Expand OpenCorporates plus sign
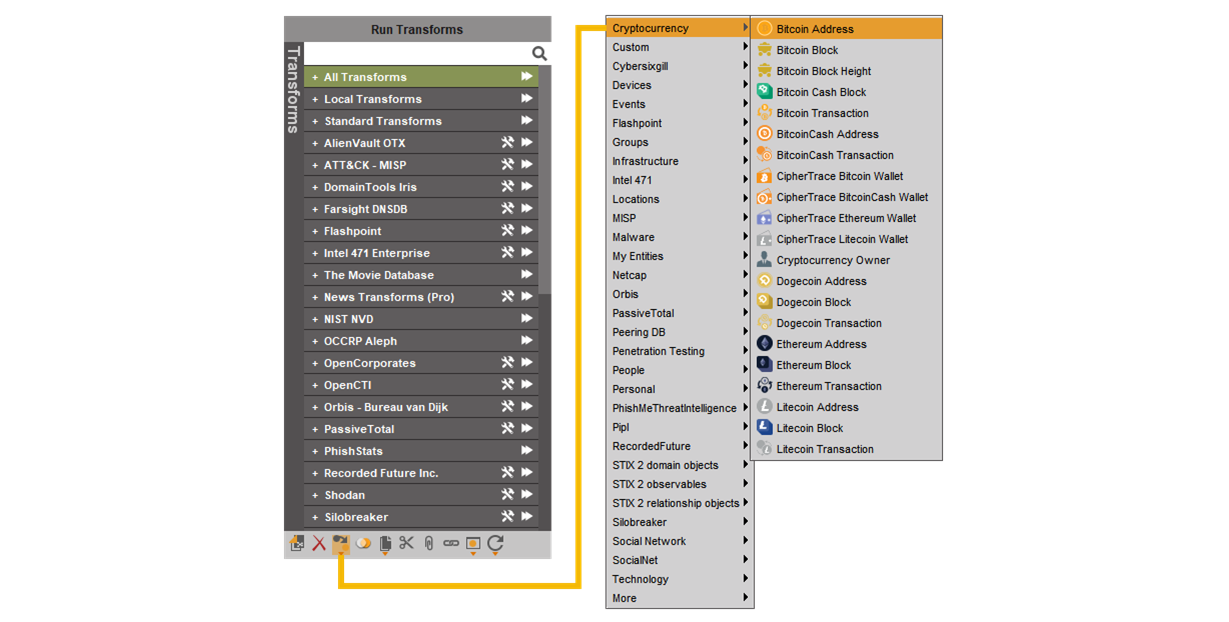Viewport: 1229px width, 622px height. pyautogui.click(x=315, y=363)
